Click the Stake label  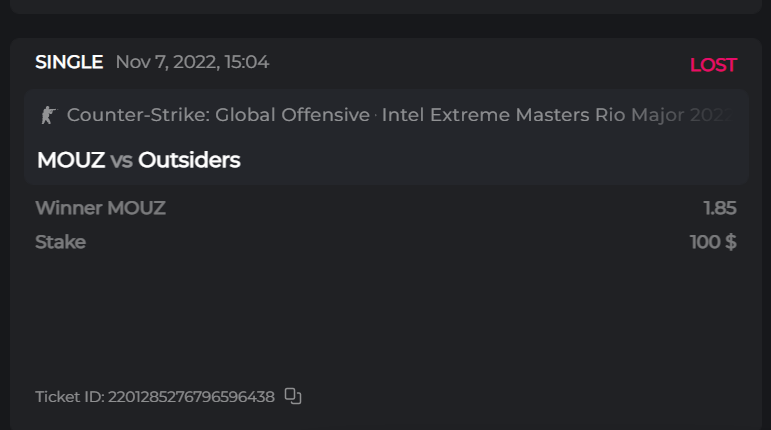coord(60,242)
